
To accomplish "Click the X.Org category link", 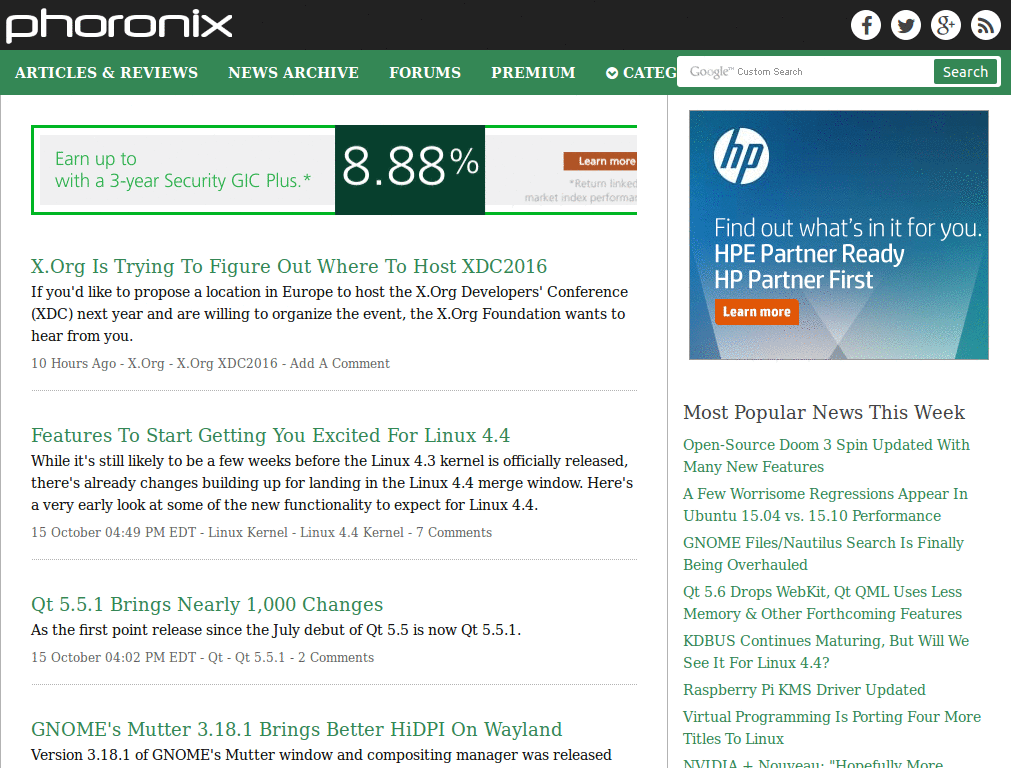I will 146,363.
